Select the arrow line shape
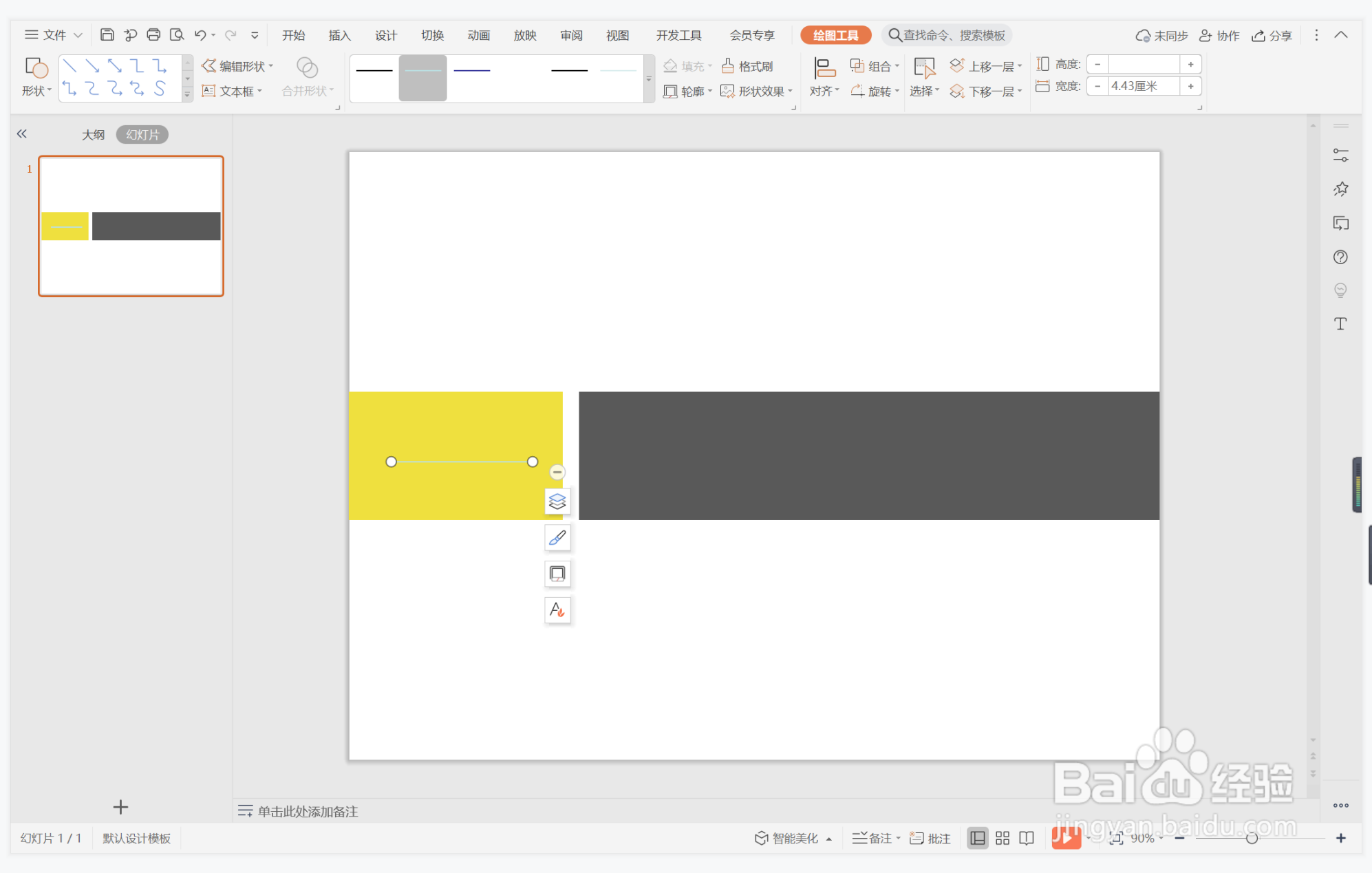Screen dimensions: 1372x873 point(92,66)
